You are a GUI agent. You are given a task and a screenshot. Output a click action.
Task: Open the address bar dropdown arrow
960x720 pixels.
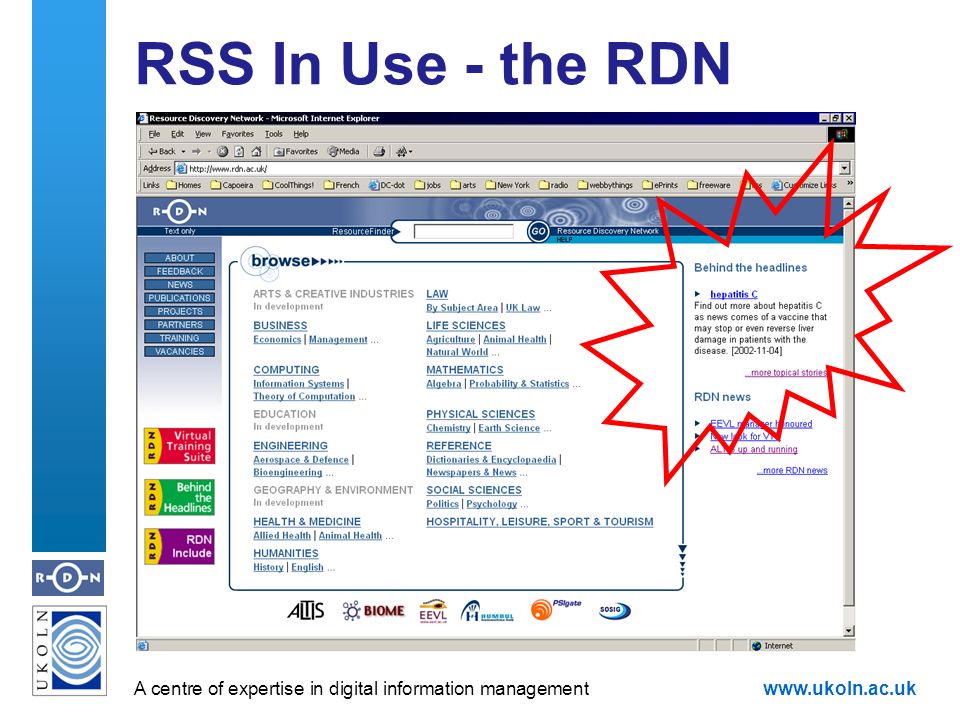[845, 168]
